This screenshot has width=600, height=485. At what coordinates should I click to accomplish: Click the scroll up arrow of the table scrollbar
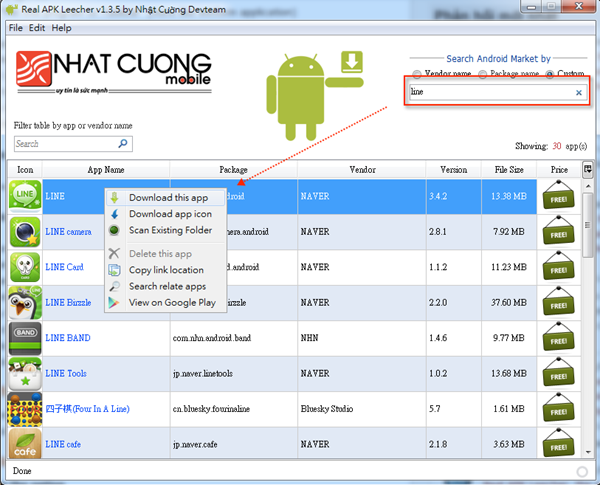pyautogui.click(x=588, y=186)
